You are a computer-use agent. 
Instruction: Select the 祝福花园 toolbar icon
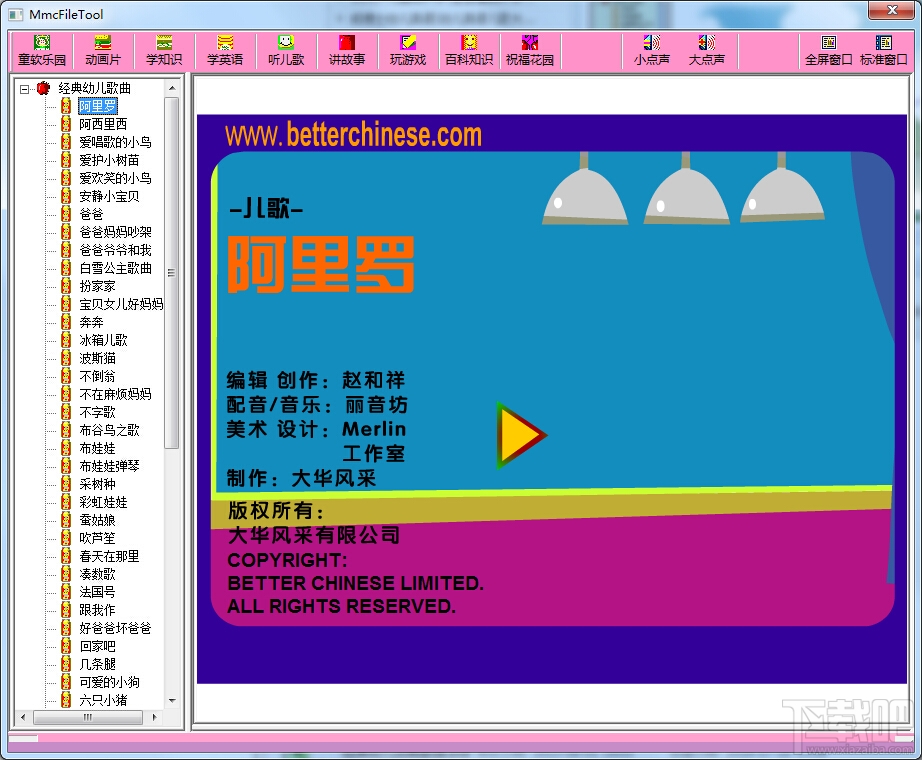530,51
